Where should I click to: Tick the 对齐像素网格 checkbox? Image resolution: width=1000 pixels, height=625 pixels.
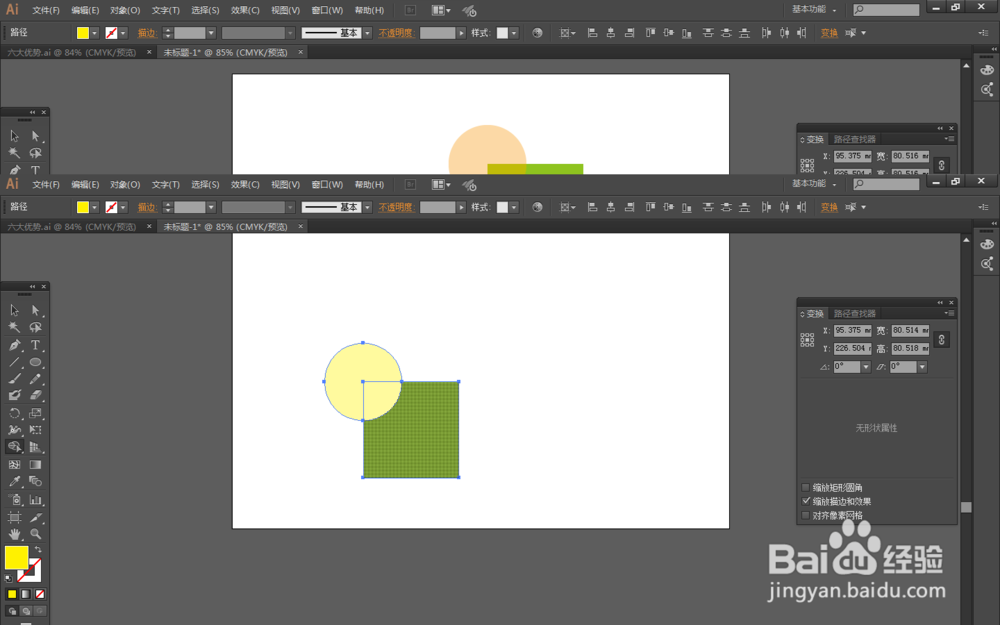coord(805,515)
